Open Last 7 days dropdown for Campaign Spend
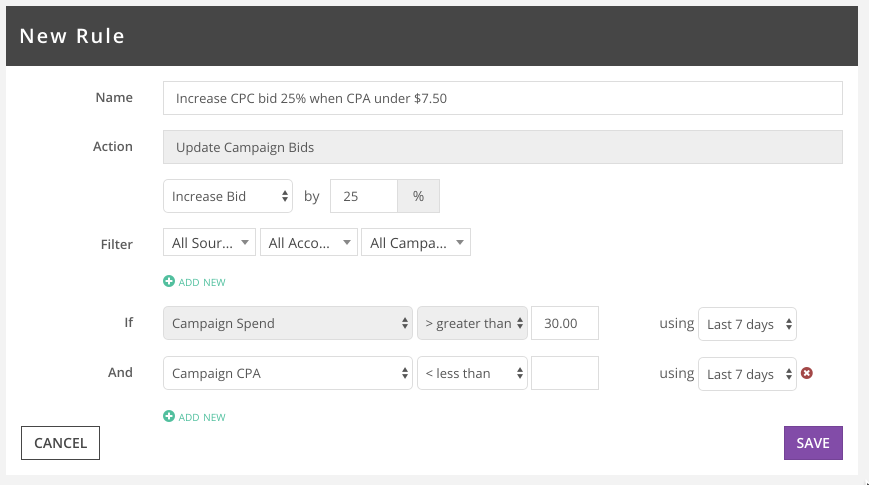 coord(747,324)
